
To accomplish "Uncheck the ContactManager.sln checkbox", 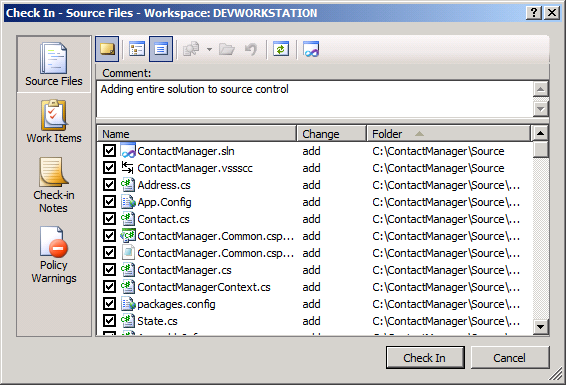I will click(109, 151).
